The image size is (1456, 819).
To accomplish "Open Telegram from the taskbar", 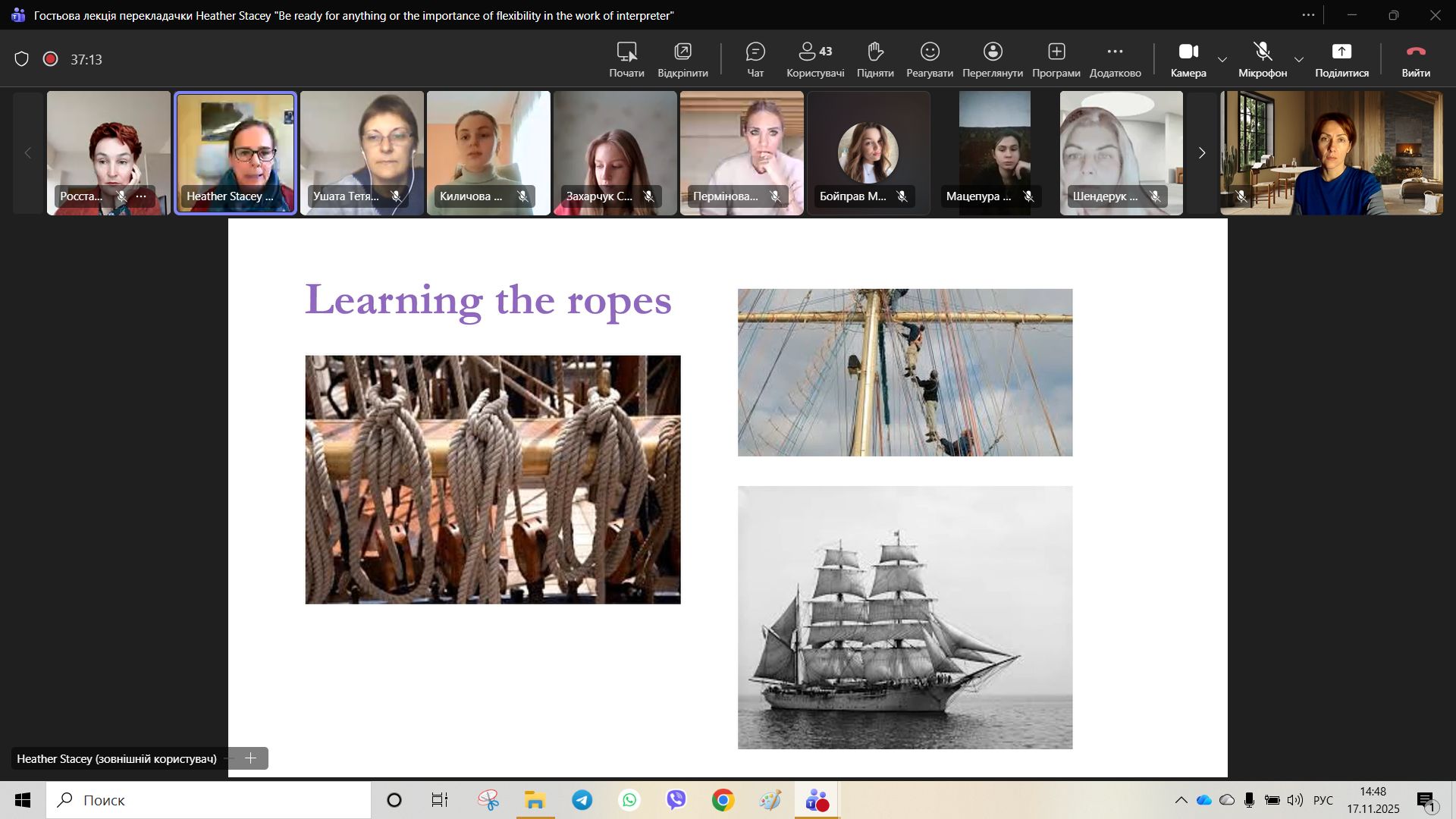I will pos(582,800).
